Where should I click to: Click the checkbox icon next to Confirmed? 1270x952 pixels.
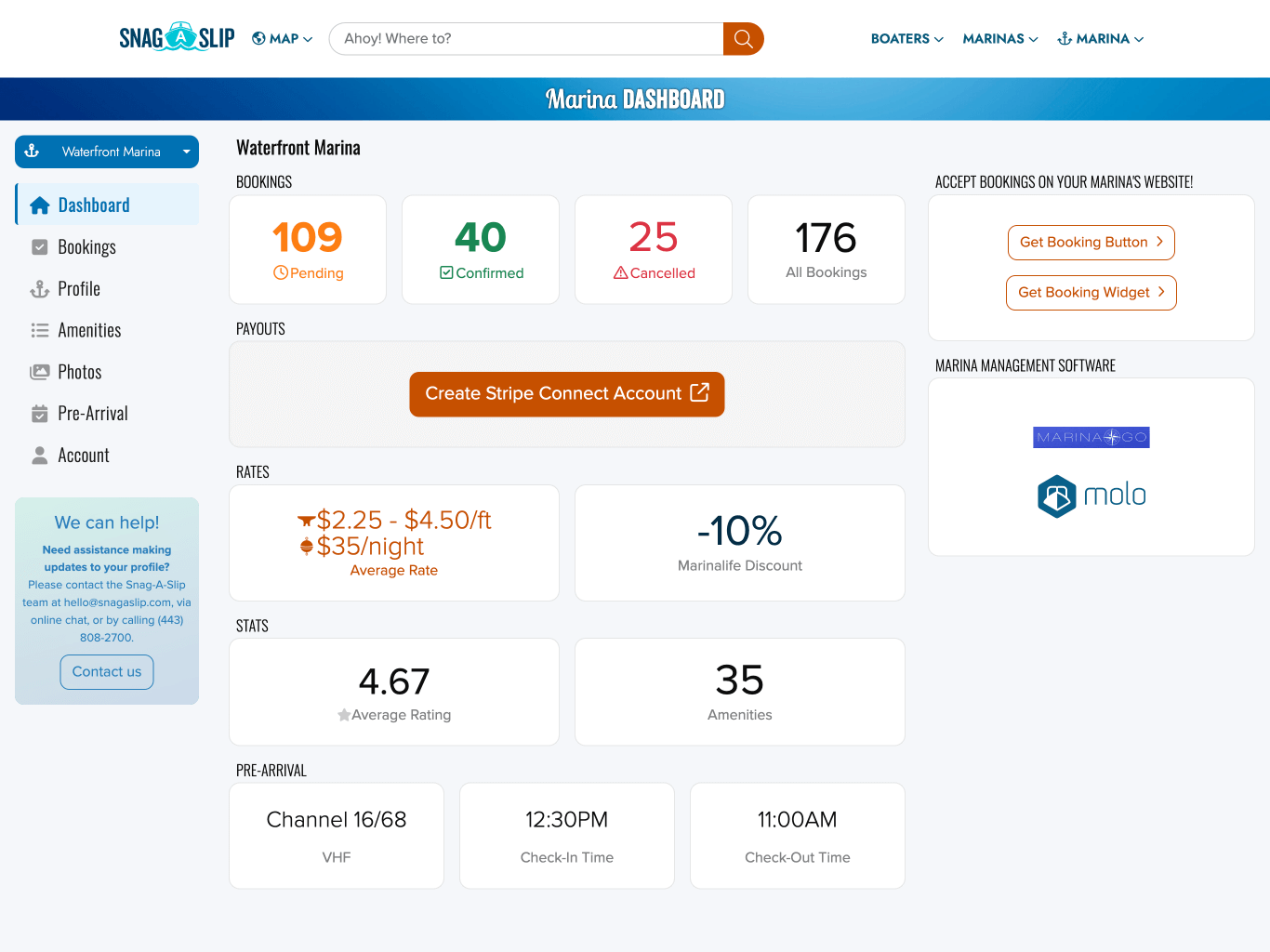(x=446, y=272)
